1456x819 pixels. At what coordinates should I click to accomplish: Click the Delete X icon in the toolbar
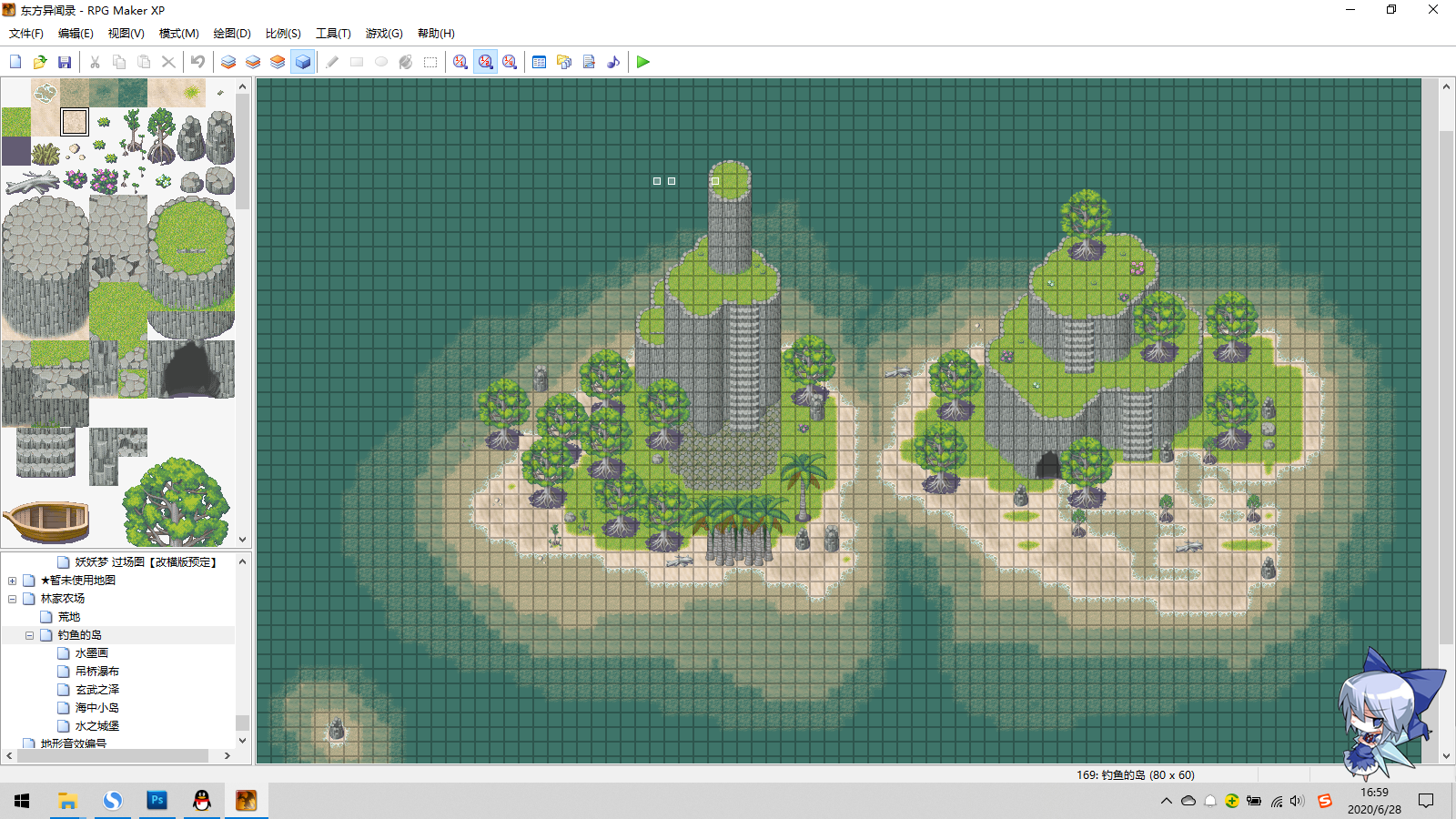[x=168, y=62]
